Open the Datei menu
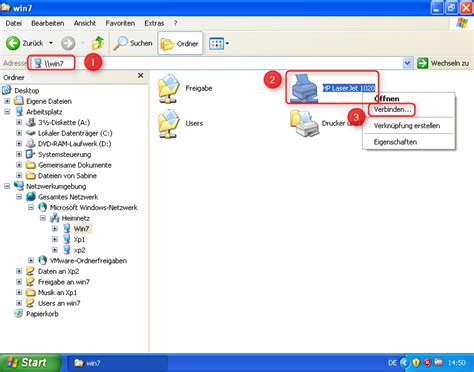This screenshot has width=474, height=372. [x=14, y=23]
